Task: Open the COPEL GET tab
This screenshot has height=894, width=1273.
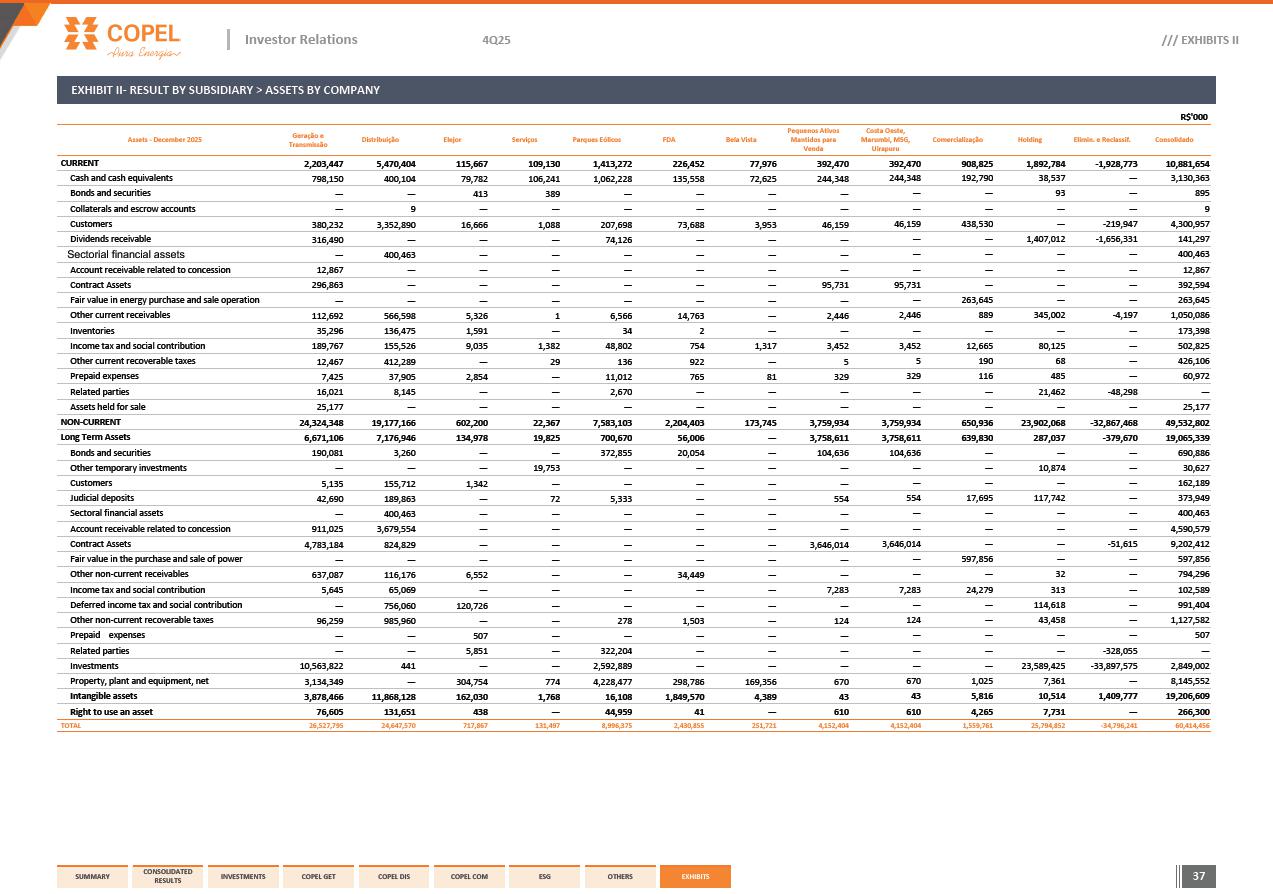Action: (318, 877)
